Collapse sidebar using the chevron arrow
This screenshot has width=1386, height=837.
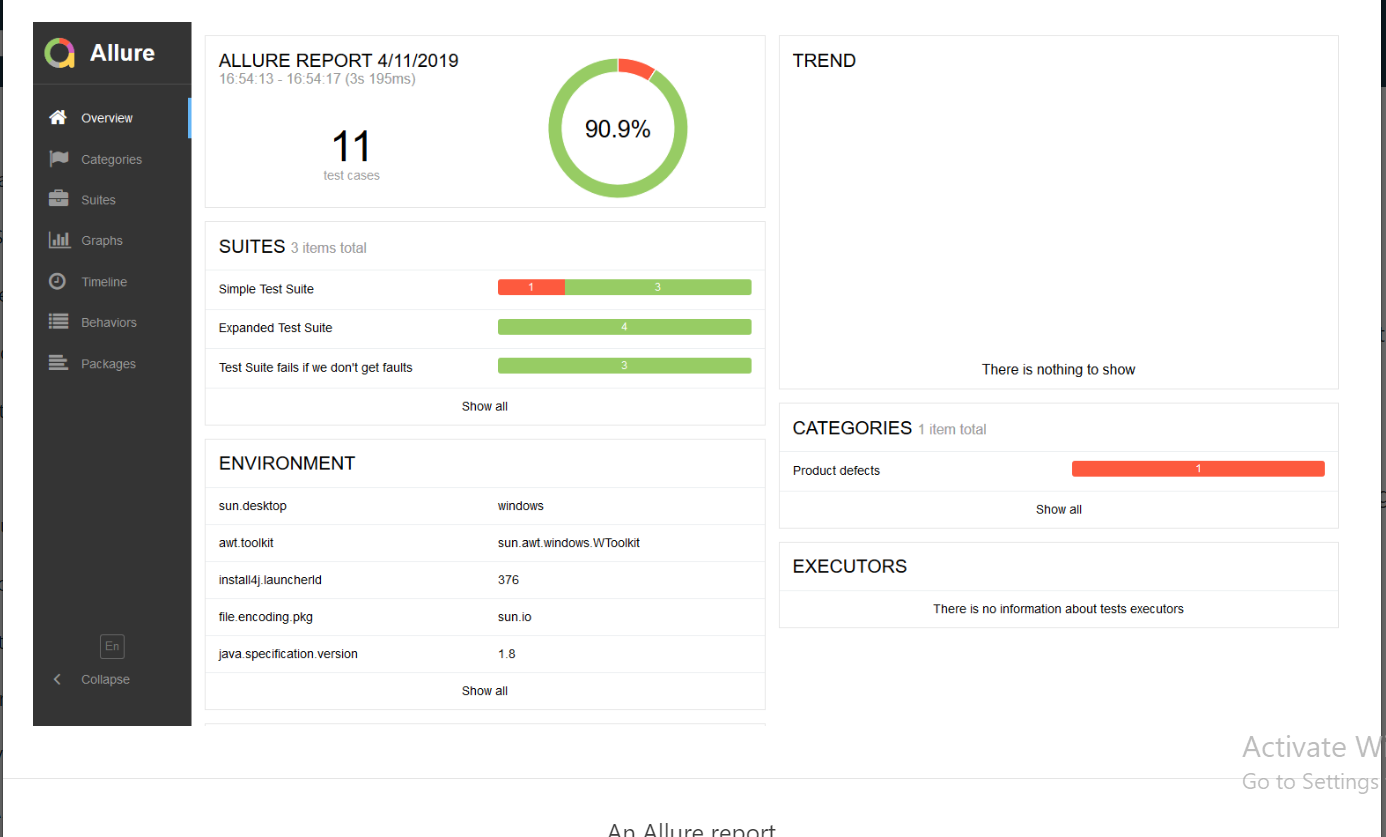57,679
